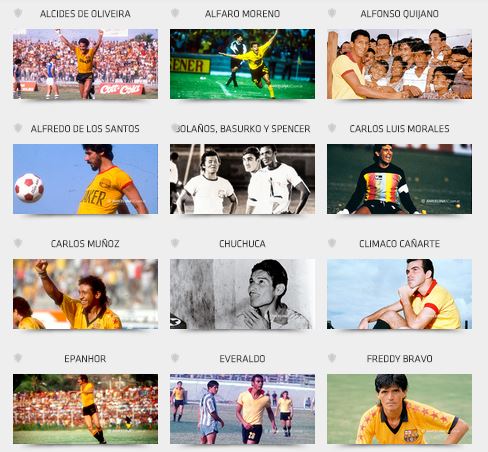
Task: Open Alfredo de los Santos ball photo
Action: click(x=85, y=179)
